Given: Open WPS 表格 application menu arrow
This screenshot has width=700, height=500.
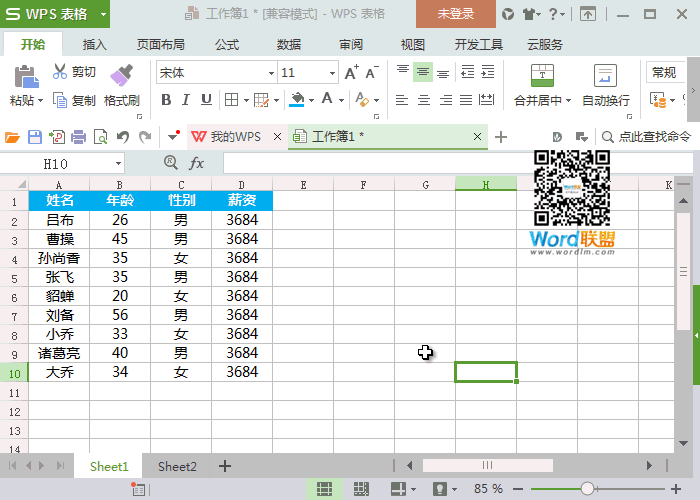Looking at the screenshot, I should pyautogui.click(x=104, y=14).
